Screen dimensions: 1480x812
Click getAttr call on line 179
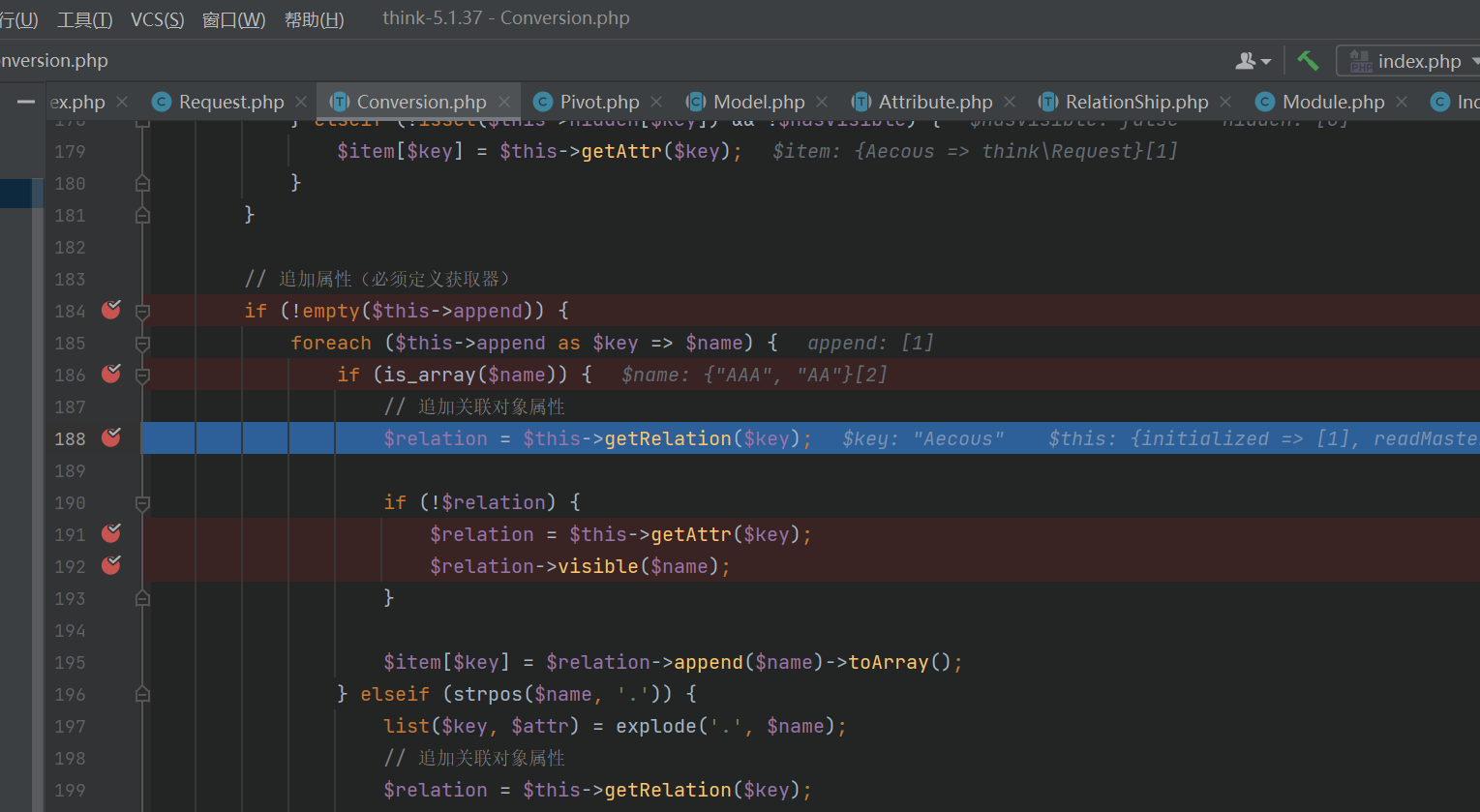621,151
